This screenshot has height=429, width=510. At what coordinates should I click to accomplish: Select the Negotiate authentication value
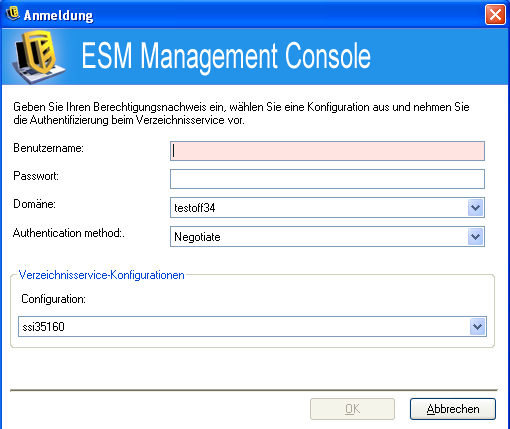[x=197, y=237]
